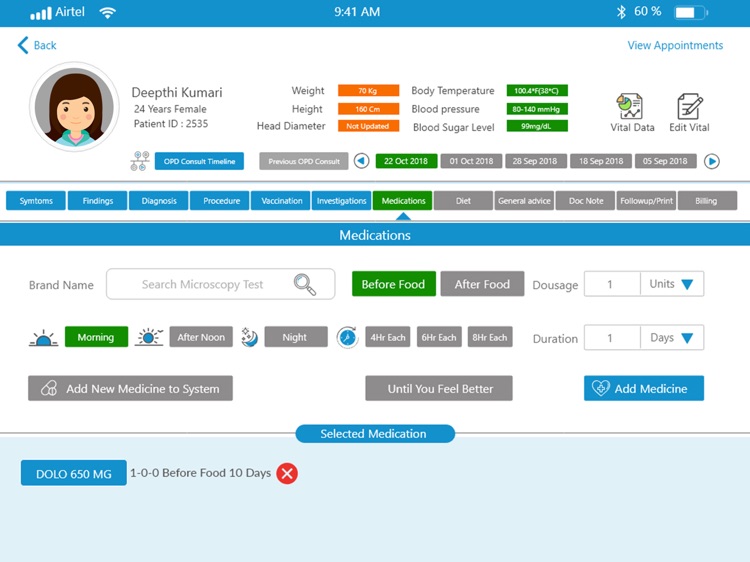Click the cellular signal bars
The image size is (750, 562).
40,13
